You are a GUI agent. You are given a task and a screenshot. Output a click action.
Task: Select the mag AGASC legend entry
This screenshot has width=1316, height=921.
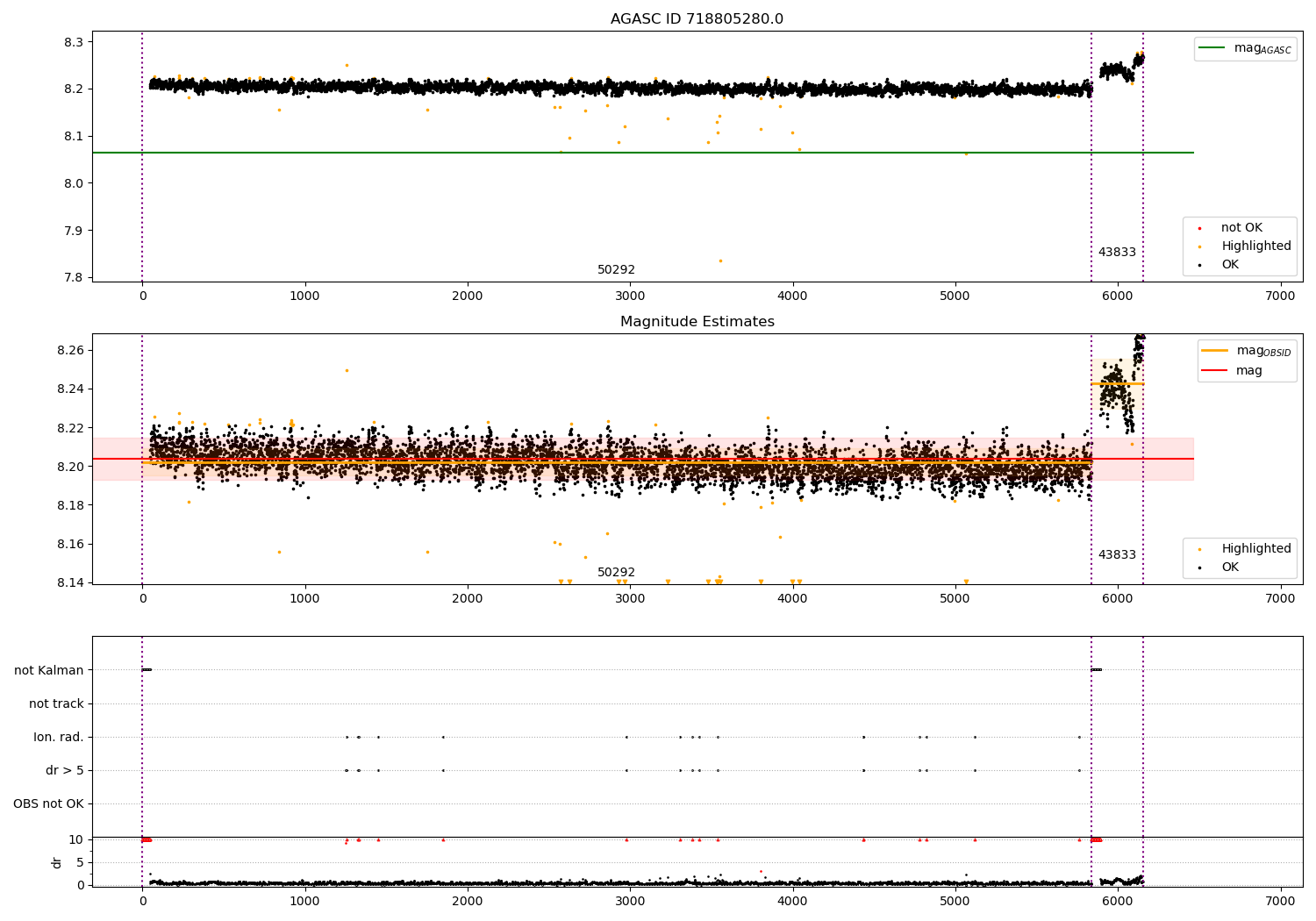click(1245, 49)
